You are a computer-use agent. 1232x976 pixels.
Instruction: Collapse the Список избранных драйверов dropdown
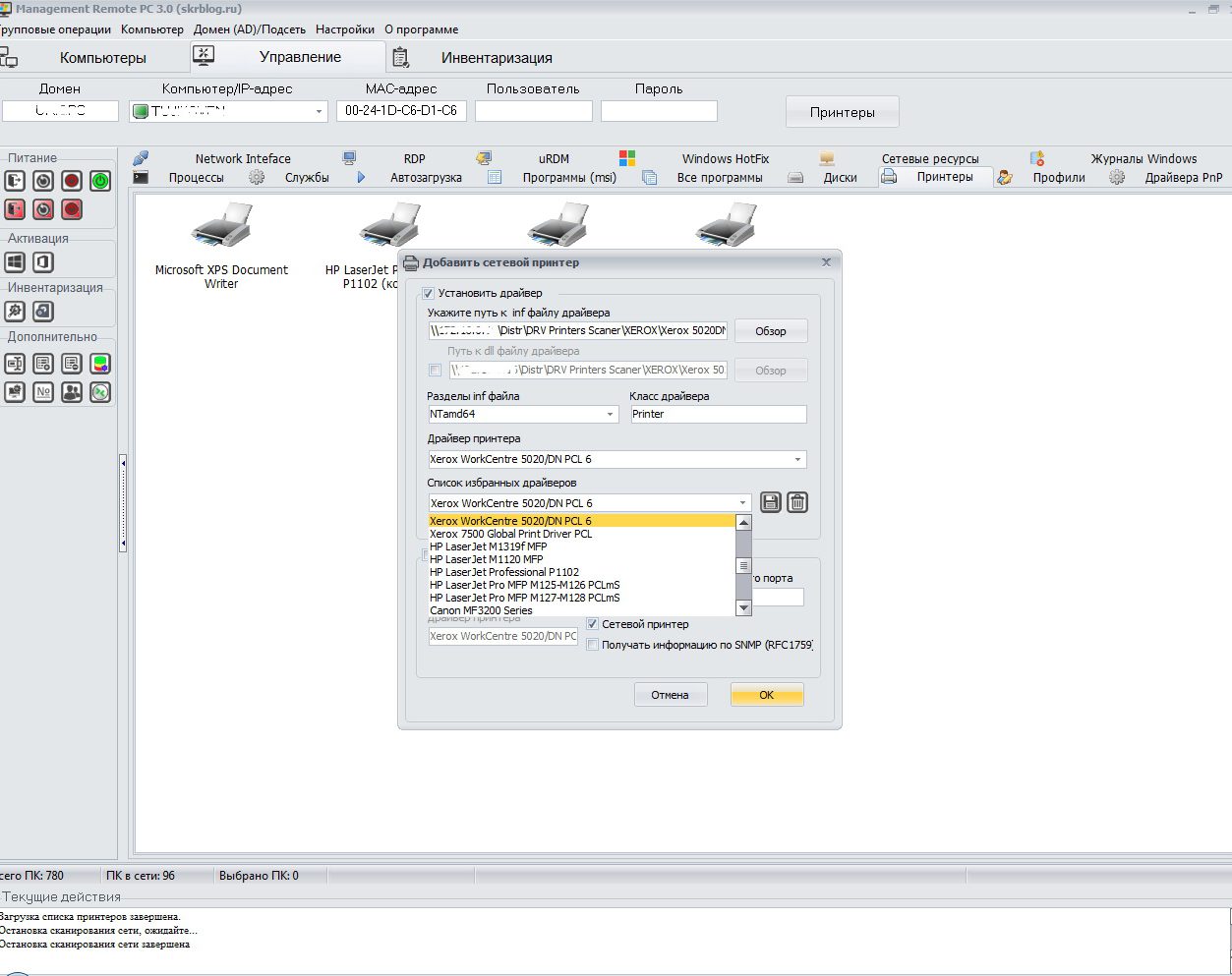tap(742, 503)
